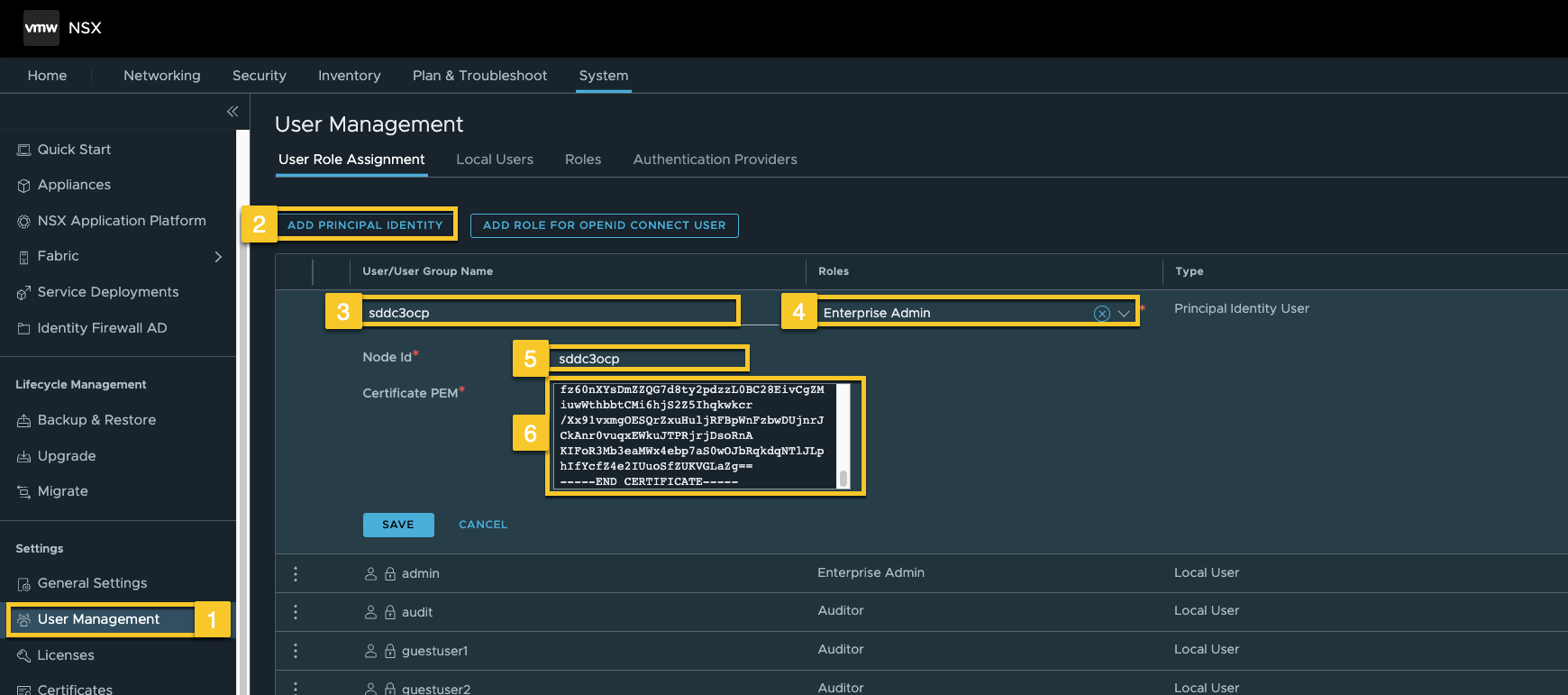
Task: Click the User Management icon
Action: pos(24,620)
